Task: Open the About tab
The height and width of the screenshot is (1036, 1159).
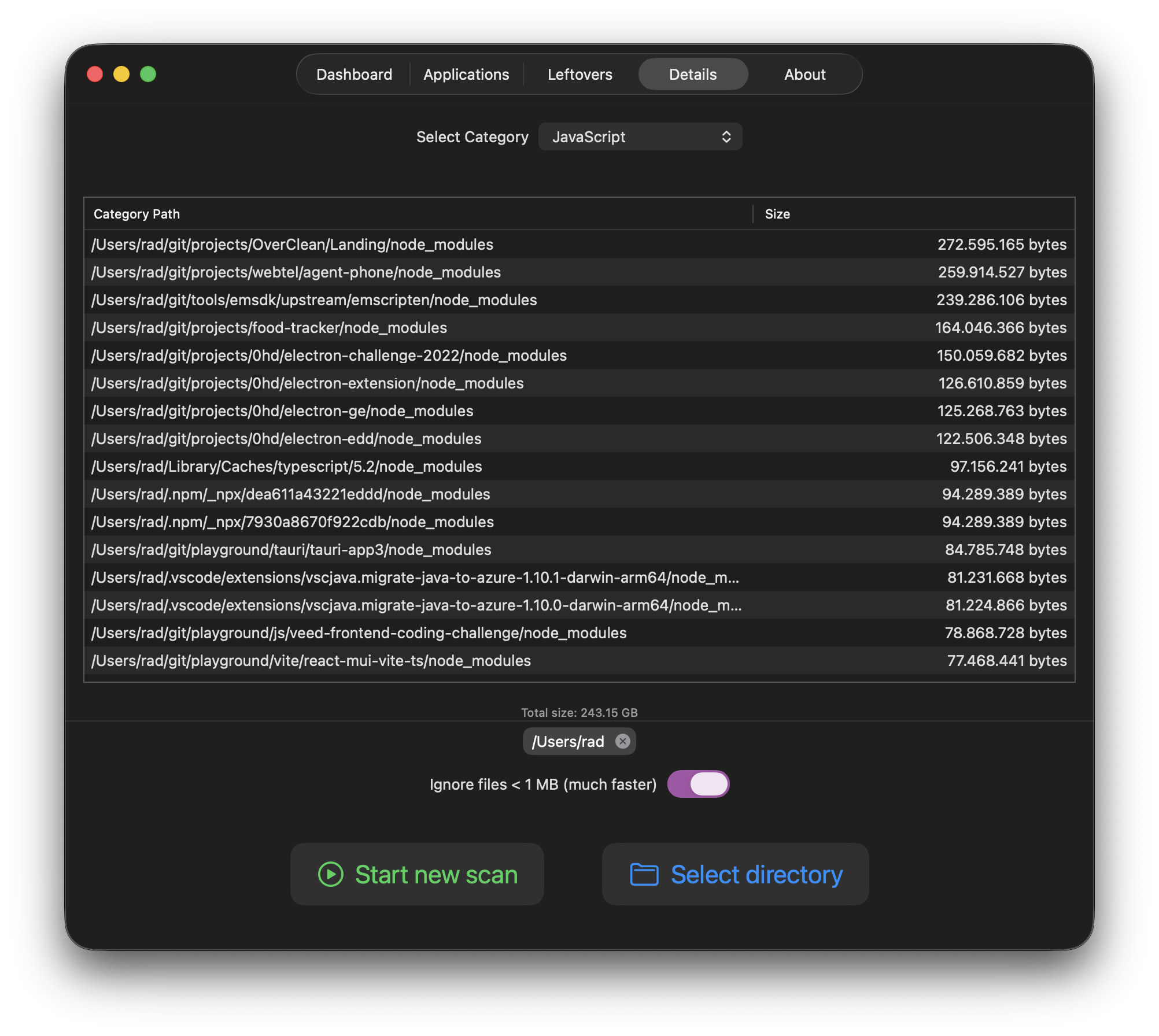Action: [804, 75]
